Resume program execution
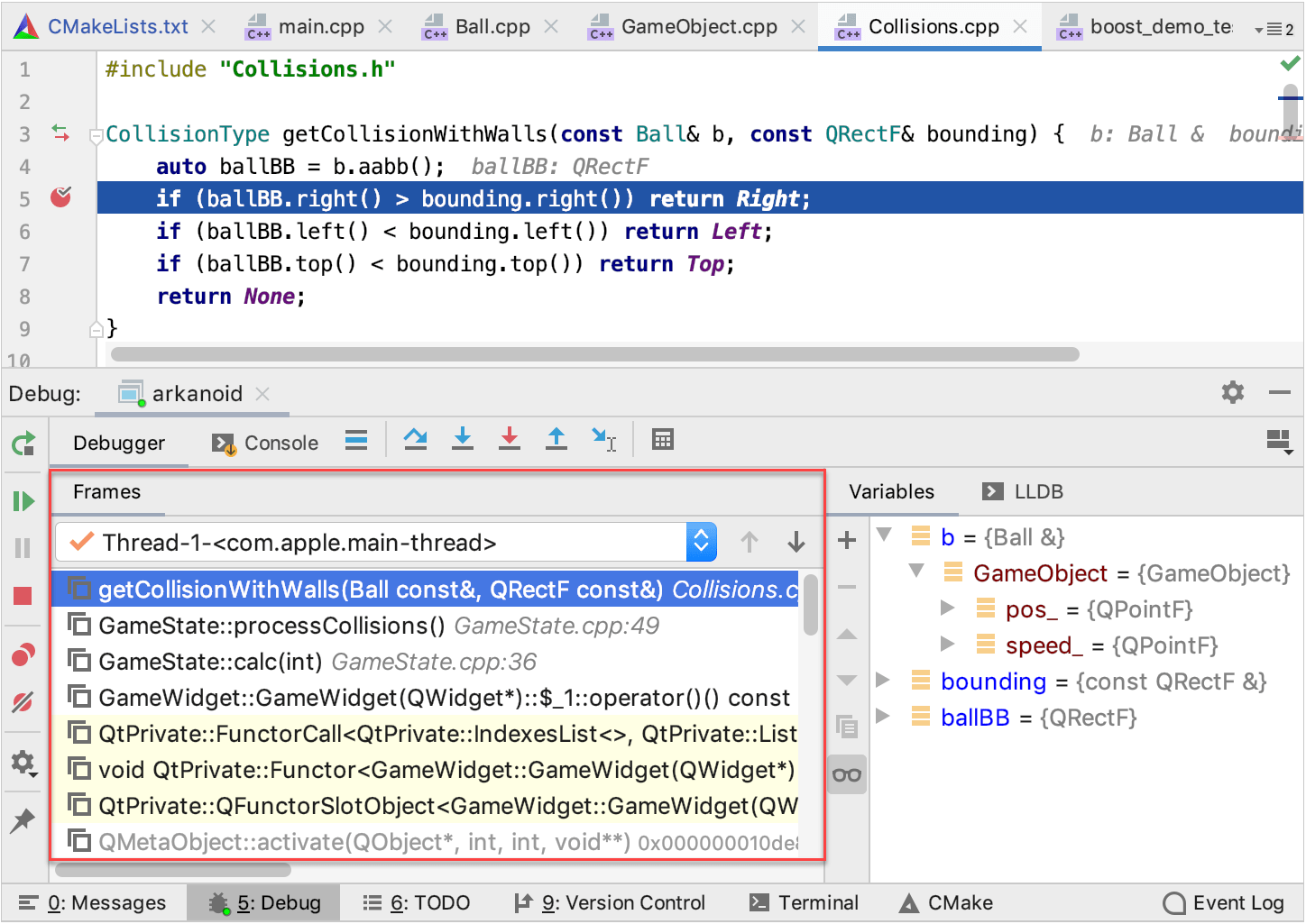 pos(23,500)
